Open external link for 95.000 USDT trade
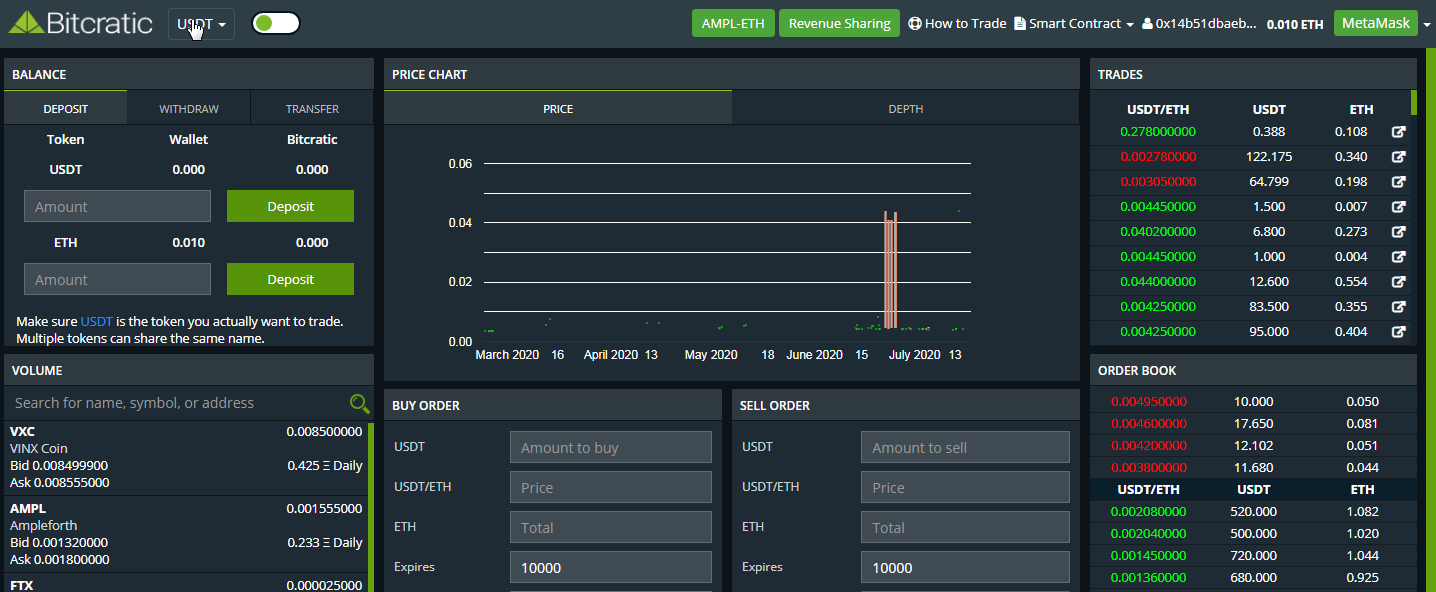Screen dimensions: 1436x592 point(1399,332)
